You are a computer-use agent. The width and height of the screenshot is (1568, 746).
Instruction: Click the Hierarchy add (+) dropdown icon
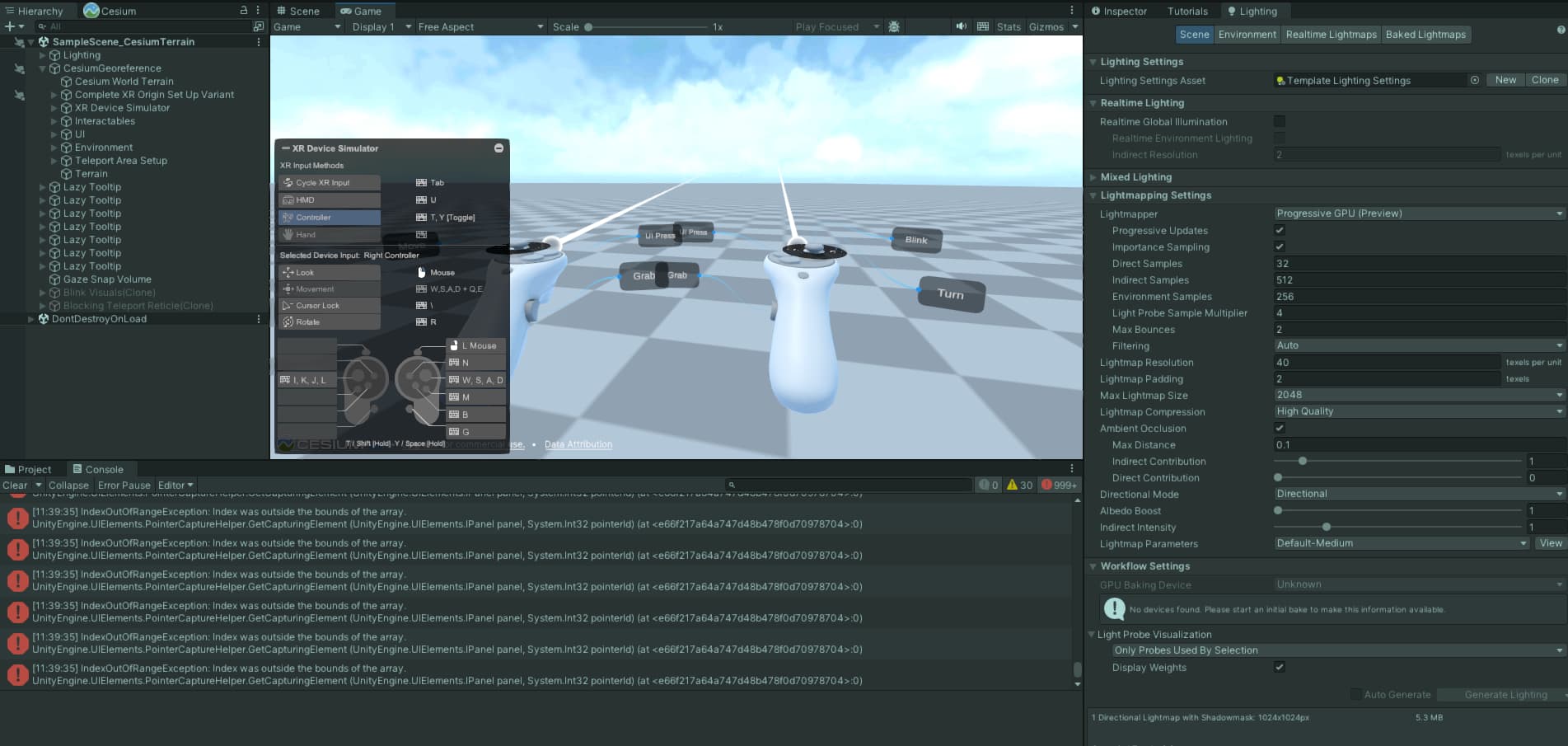[14, 26]
